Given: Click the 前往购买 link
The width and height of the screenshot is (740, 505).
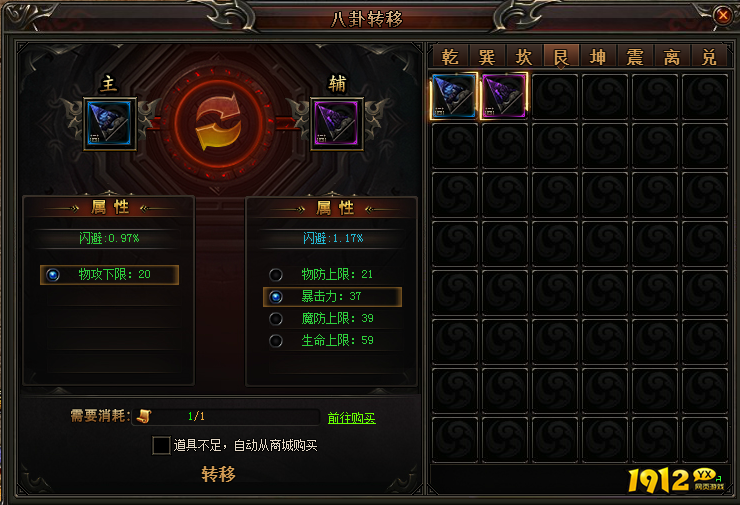Looking at the screenshot, I should point(352,418).
